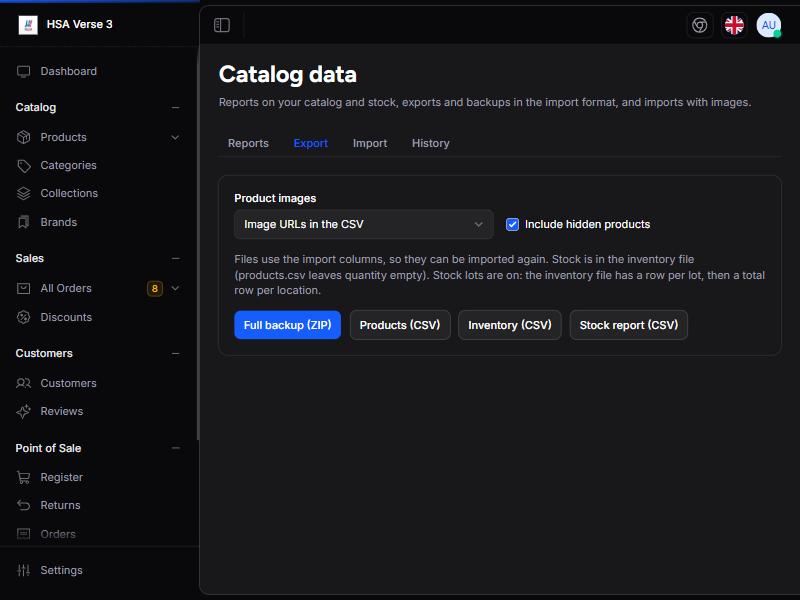The width and height of the screenshot is (800, 600).
Task: Select the Export tab
Action: [311, 143]
